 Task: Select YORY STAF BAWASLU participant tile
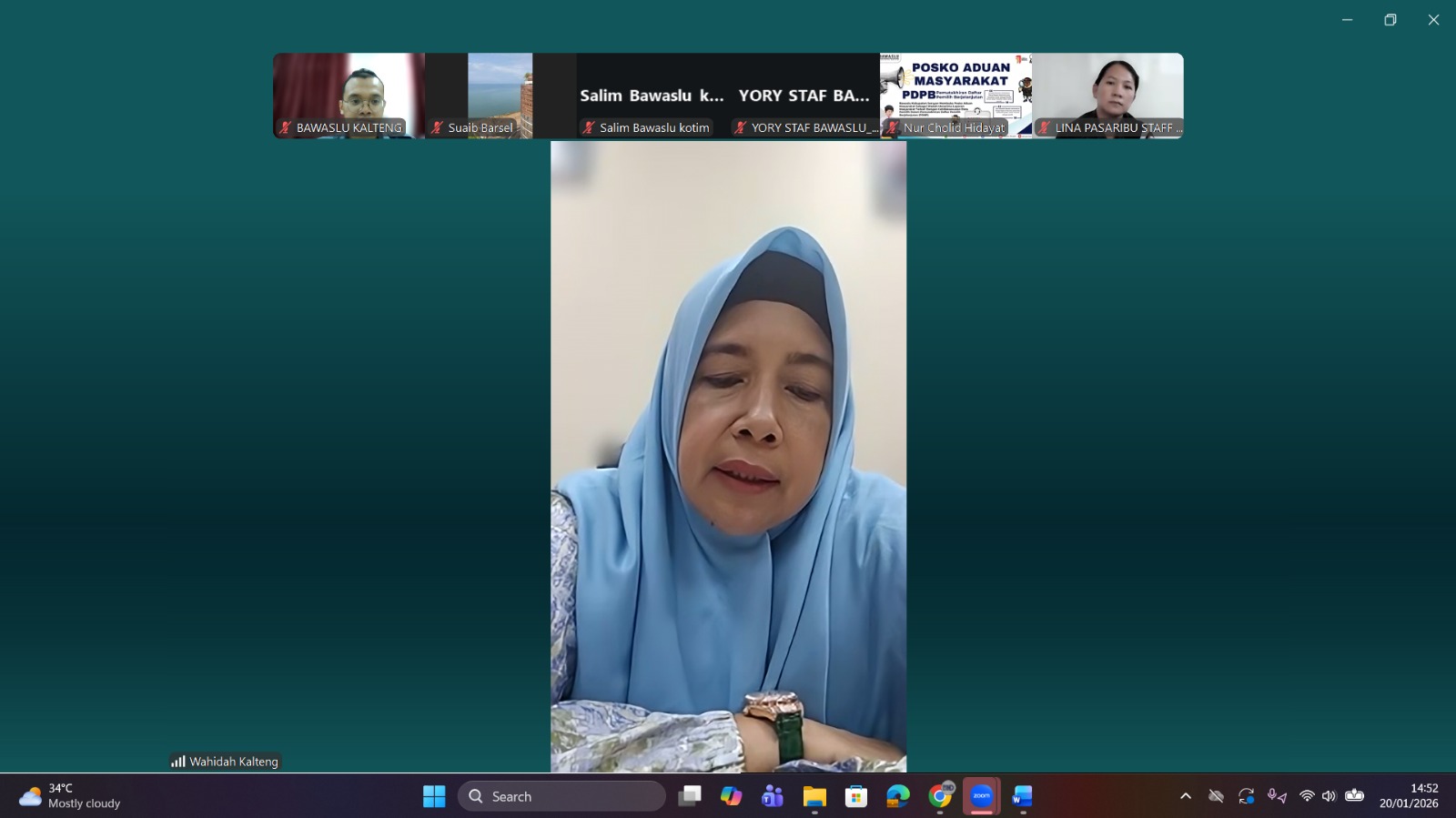[804, 96]
